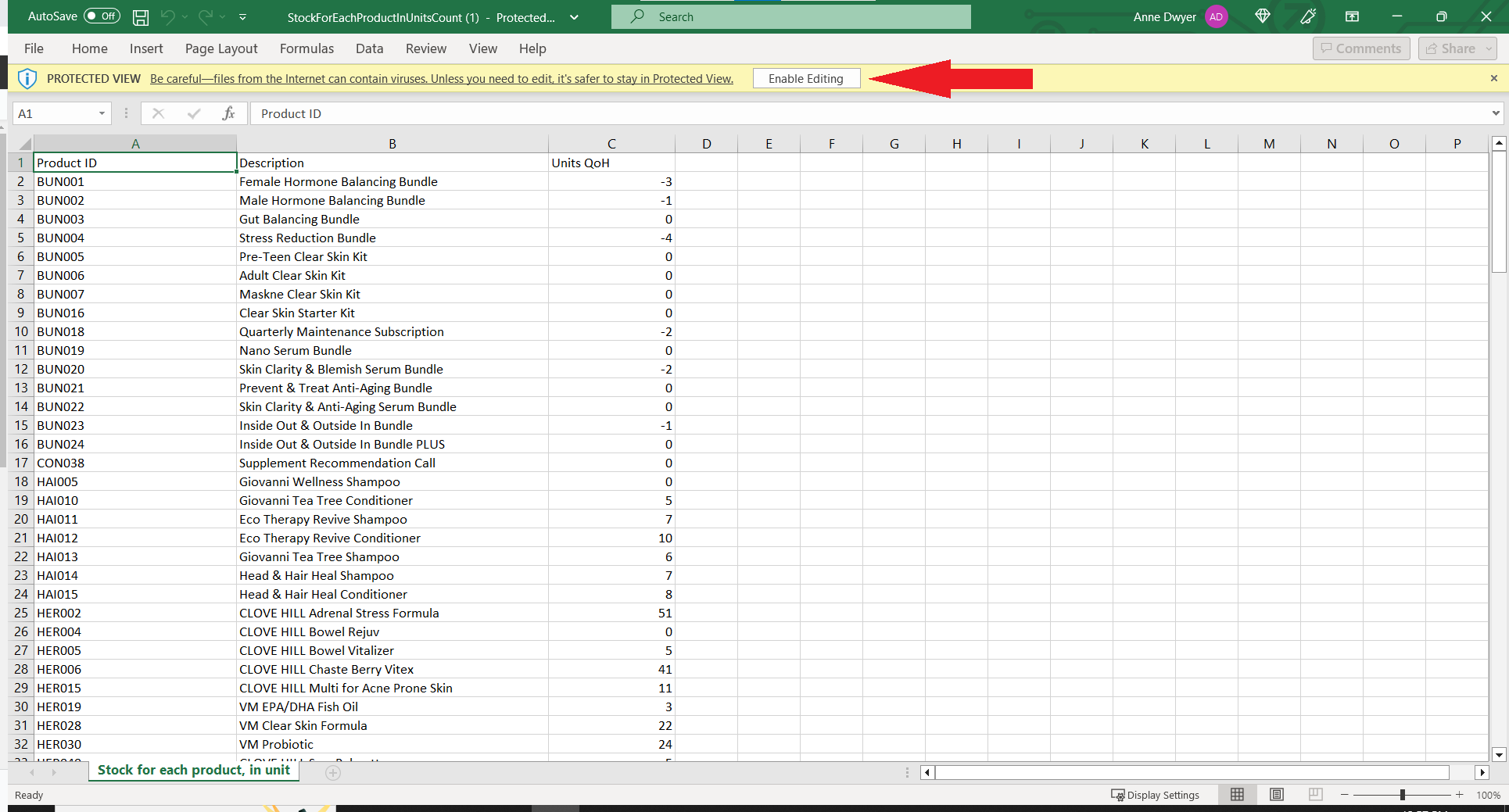
Task: Open the Page Layout tab
Action: (221, 48)
